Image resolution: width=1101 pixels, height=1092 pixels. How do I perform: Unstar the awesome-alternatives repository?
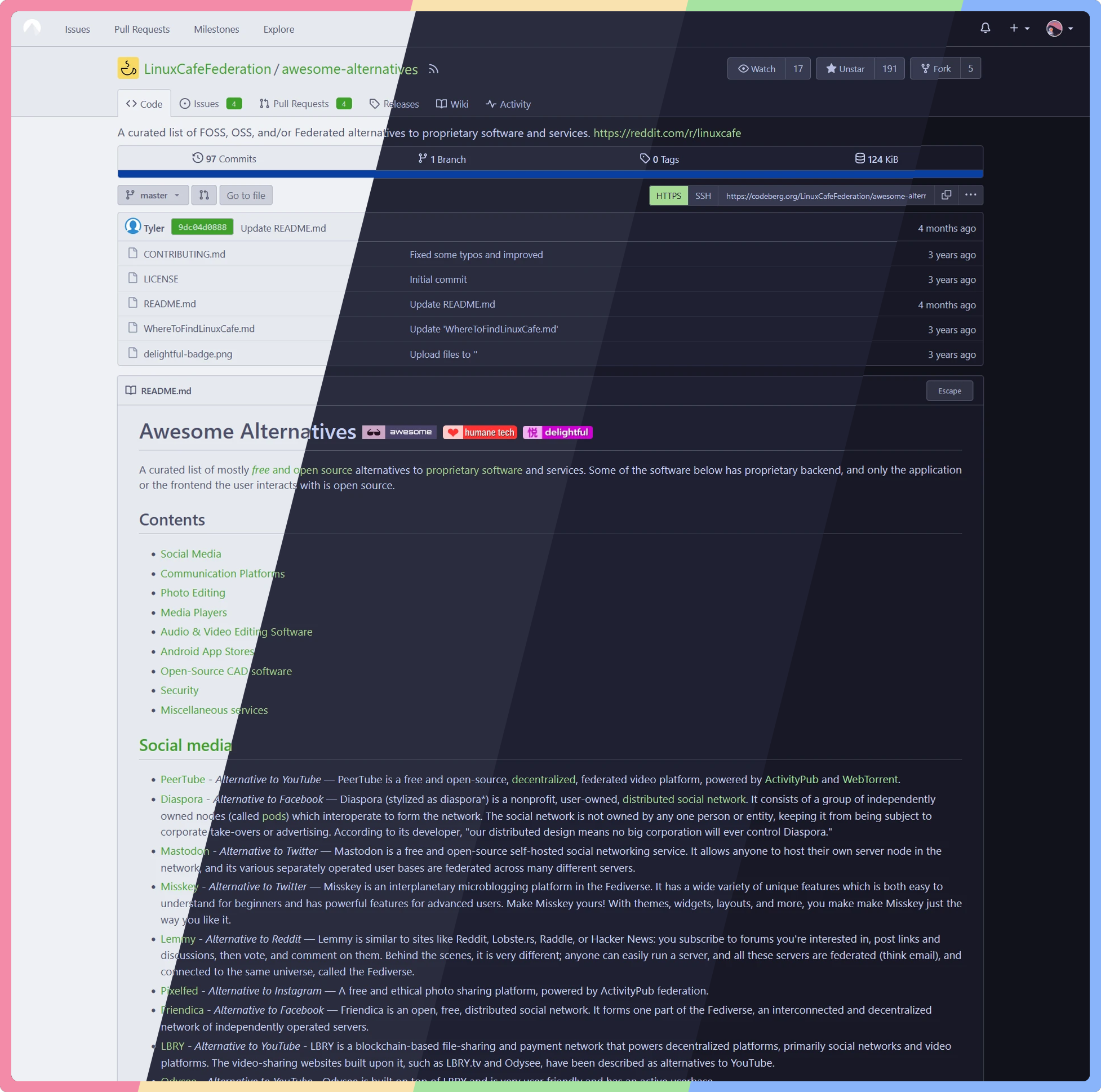pos(845,68)
